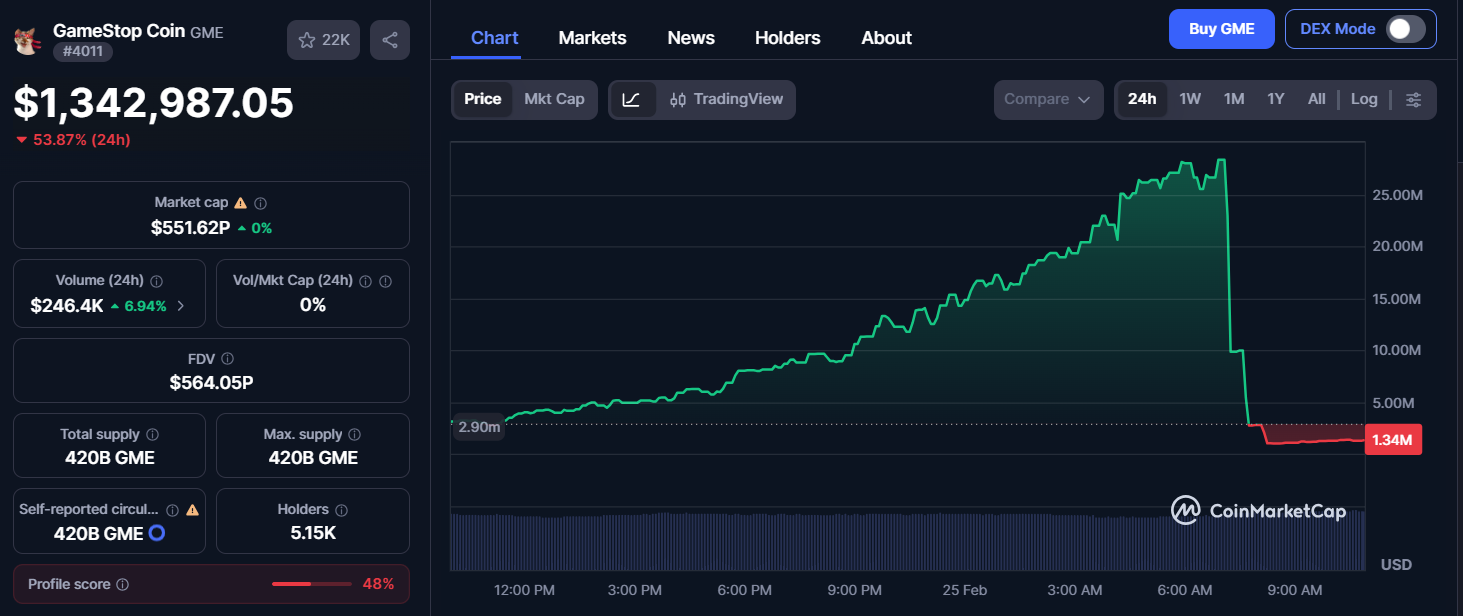Click the $551.62P market cap value
1463x616 pixels.
(190, 228)
